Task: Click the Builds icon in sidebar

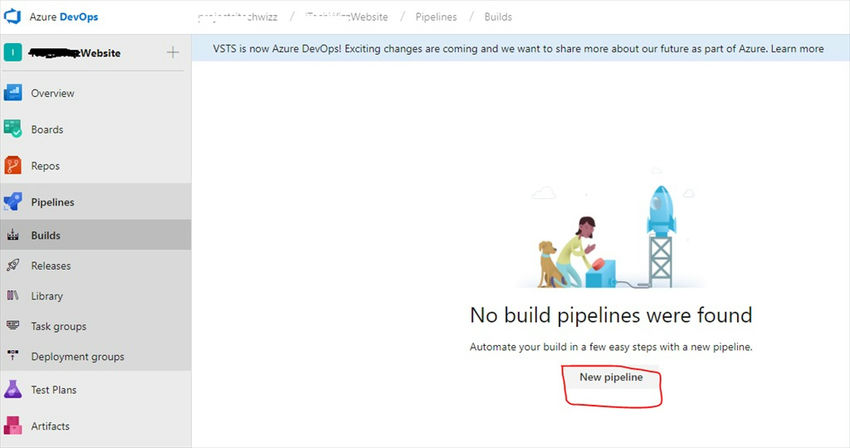Action: [12, 235]
